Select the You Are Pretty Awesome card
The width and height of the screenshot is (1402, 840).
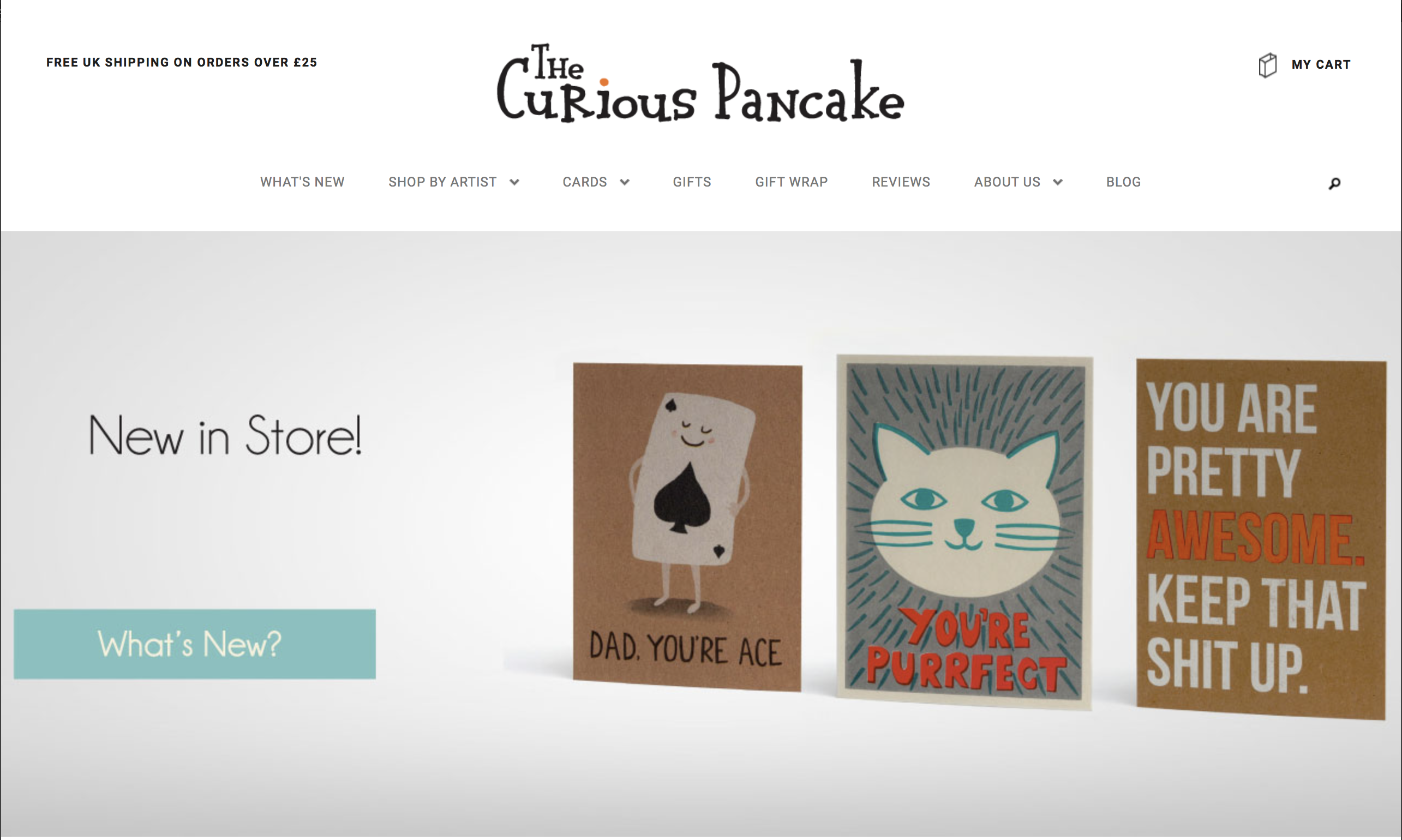[x=1261, y=539]
